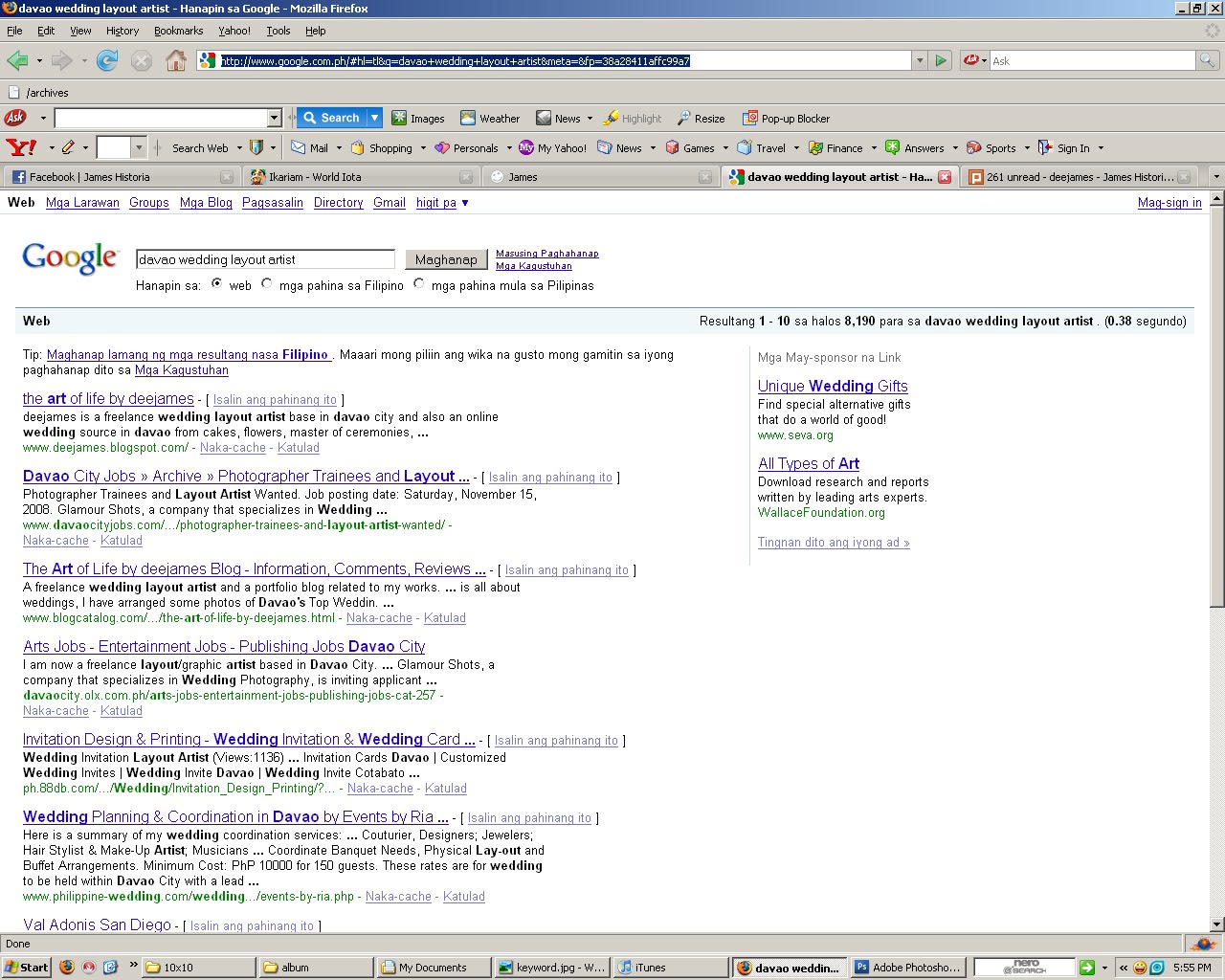The width and height of the screenshot is (1225, 980).
Task: Expand the Yahoo Sign In dropdown arrow
Action: (x=1101, y=148)
